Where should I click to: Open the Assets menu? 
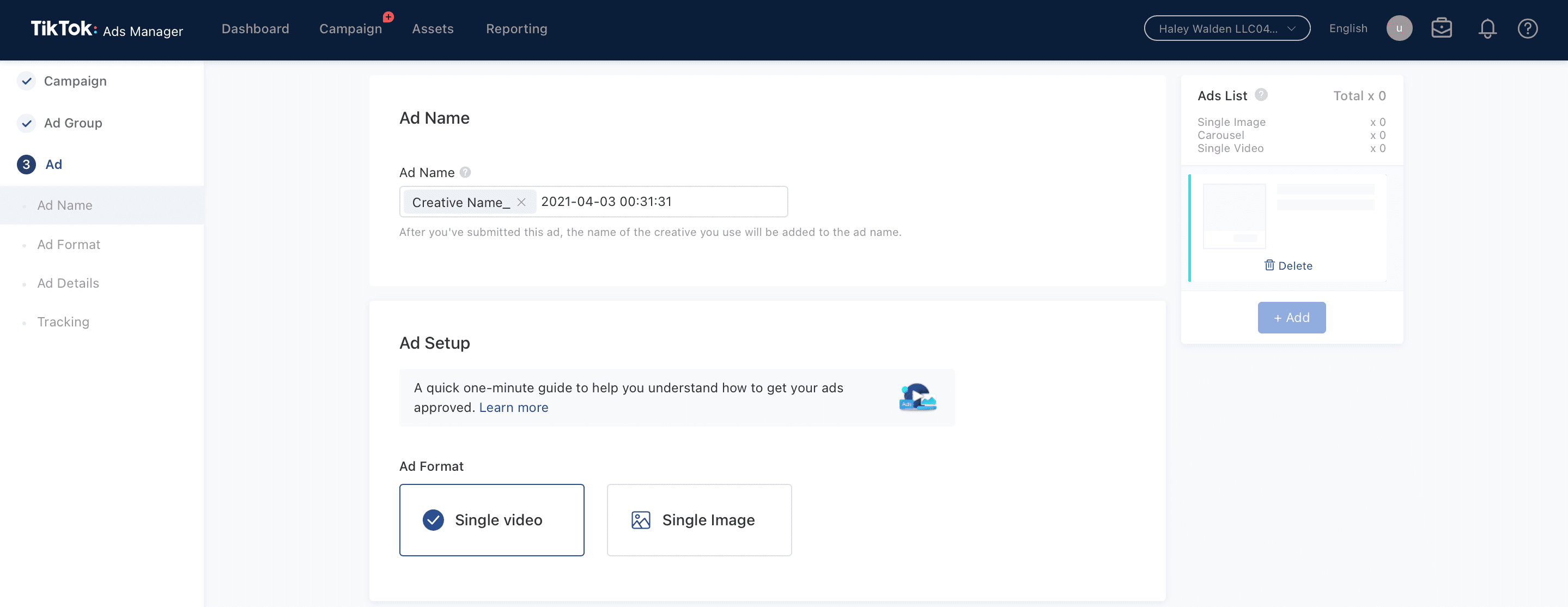point(432,29)
